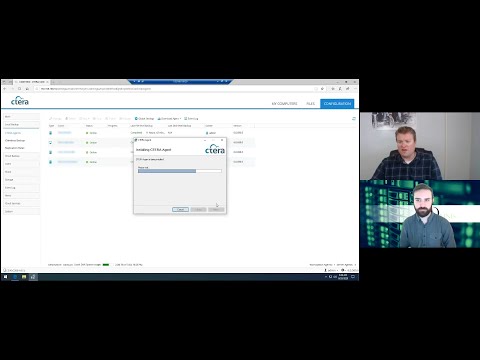
Task: Close the CTERA Agent installer dialog
Action: tap(222, 140)
